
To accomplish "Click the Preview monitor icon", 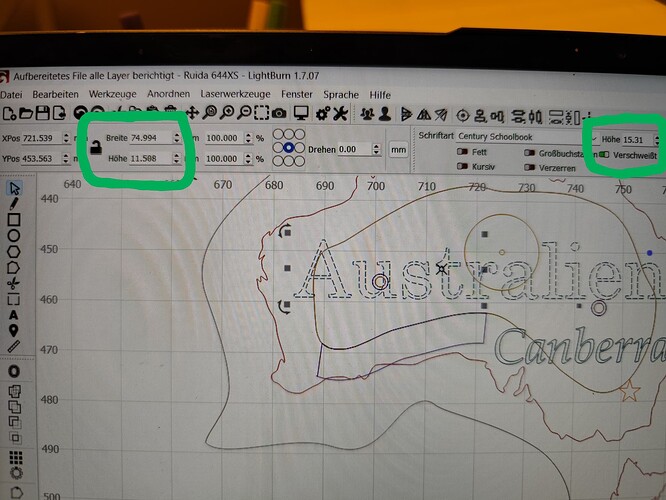I will click(x=301, y=113).
